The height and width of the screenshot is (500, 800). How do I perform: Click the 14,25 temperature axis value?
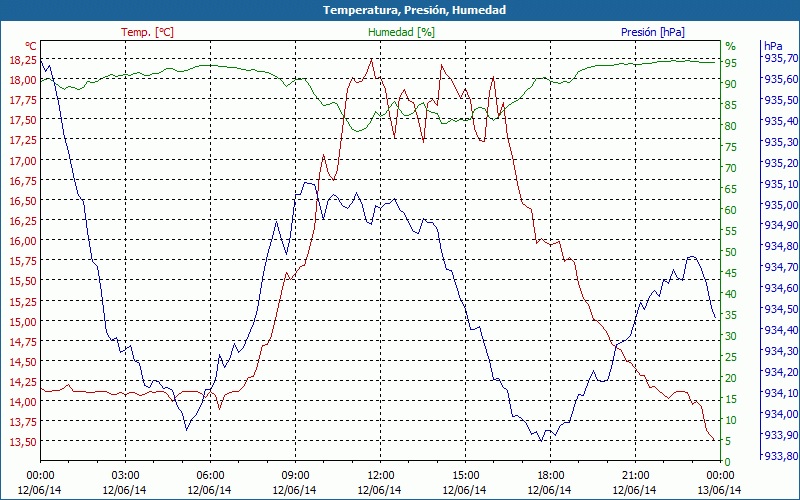point(23,382)
